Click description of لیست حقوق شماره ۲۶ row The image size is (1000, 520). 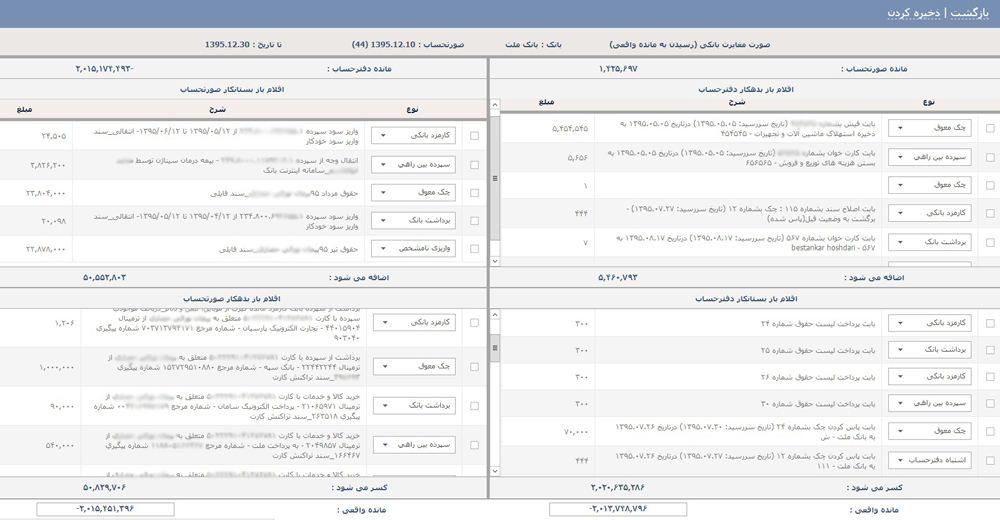click(818, 377)
